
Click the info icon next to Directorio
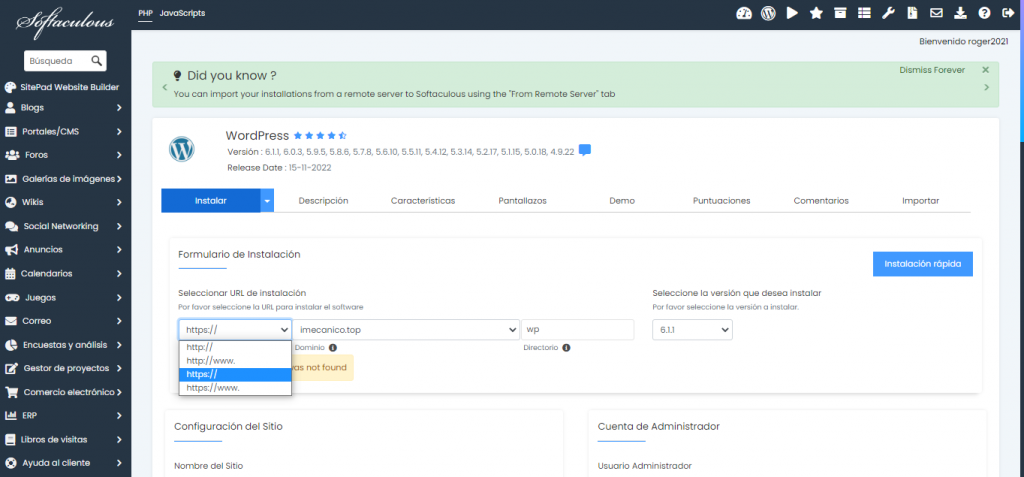pos(566,348)
